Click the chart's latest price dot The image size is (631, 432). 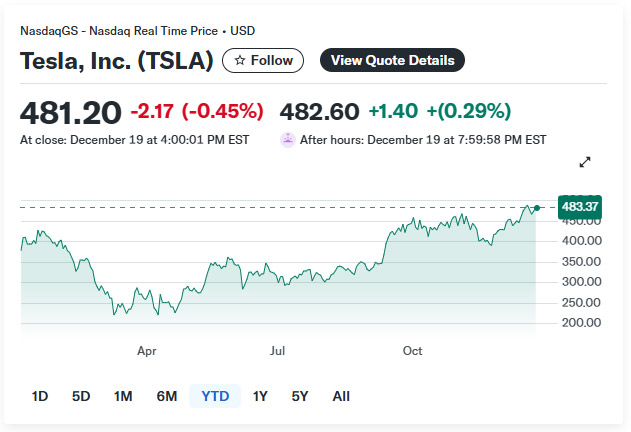[x=537, y=207]
